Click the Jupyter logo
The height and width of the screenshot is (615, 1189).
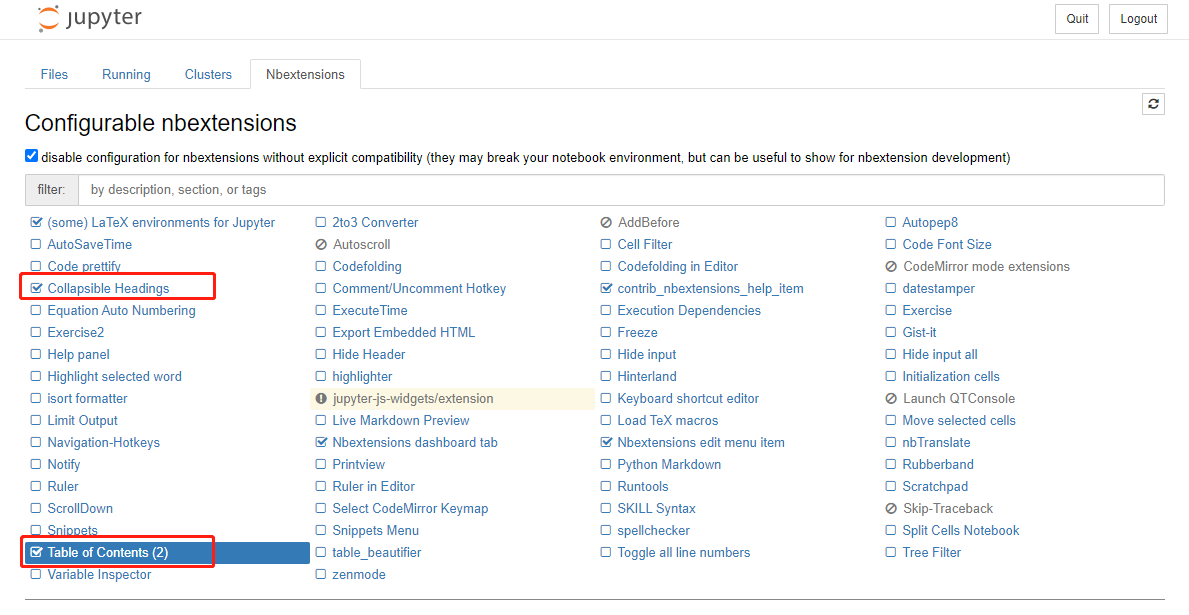[90, 19]
